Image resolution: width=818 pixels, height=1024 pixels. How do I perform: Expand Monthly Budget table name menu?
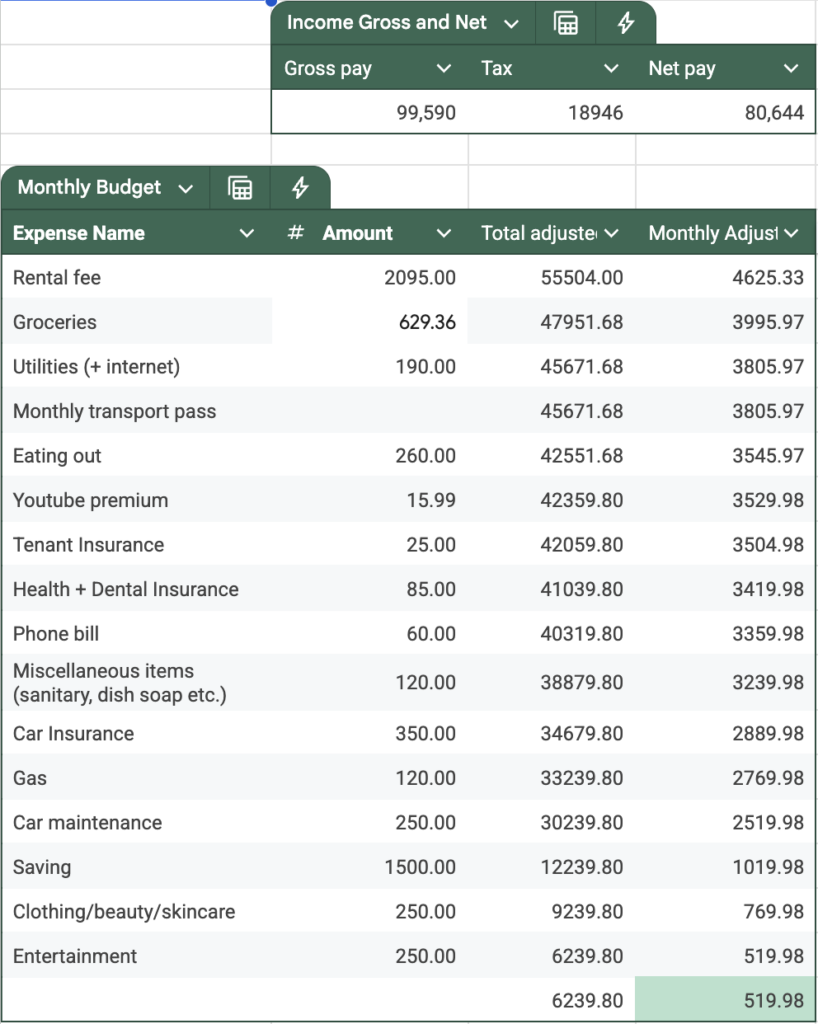(x=185, y=189)
